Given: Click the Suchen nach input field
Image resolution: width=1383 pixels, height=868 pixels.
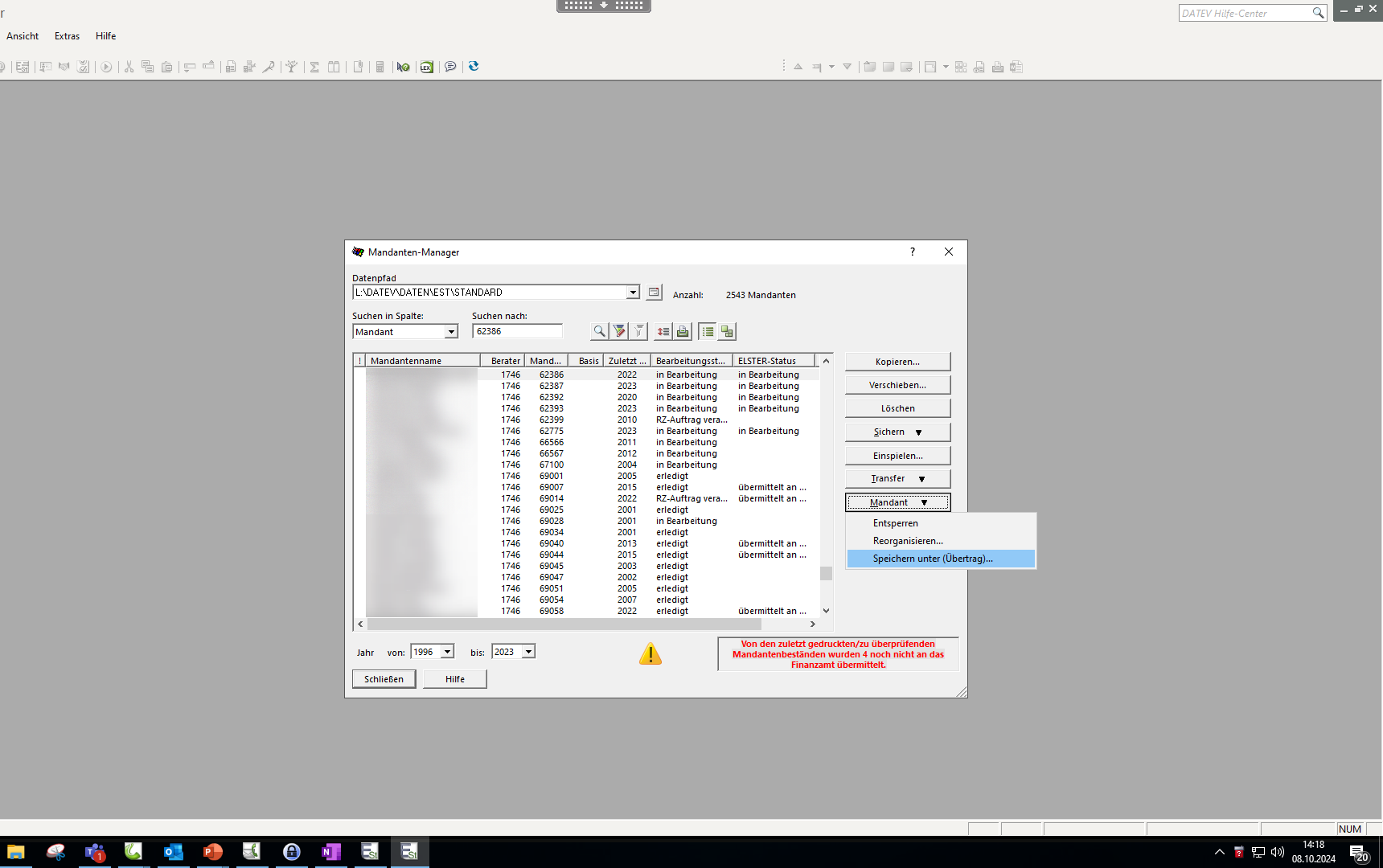Looking at the screenshot, I should point(517,331).
